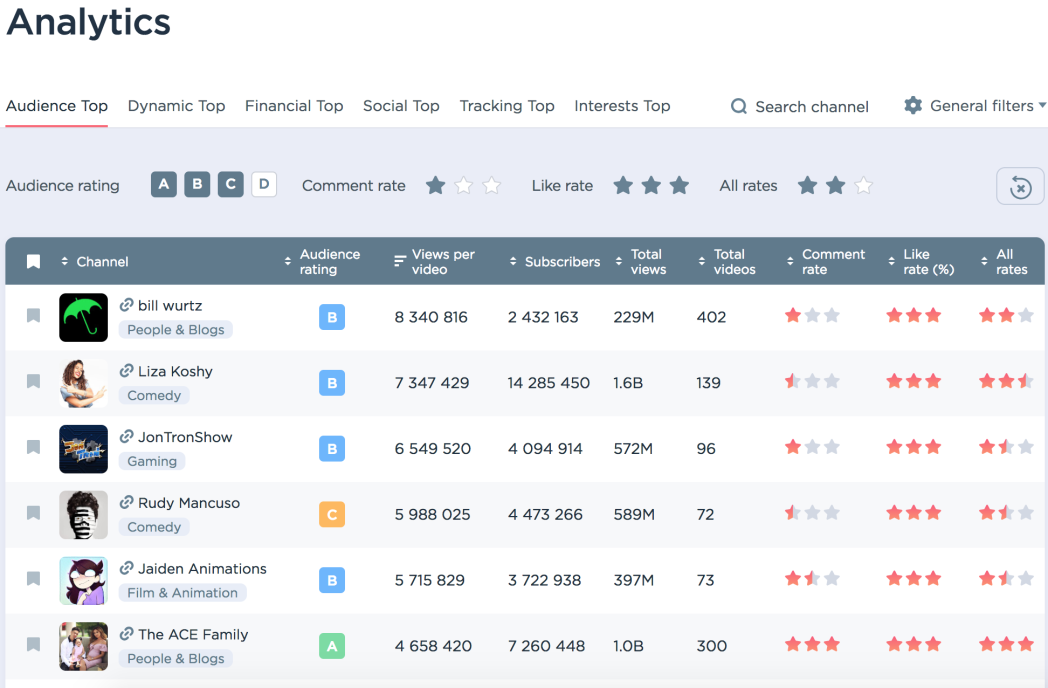Click Comedy tag under Liza Koshy
The width and height of the screenshot is (1048, 688).
154,396
